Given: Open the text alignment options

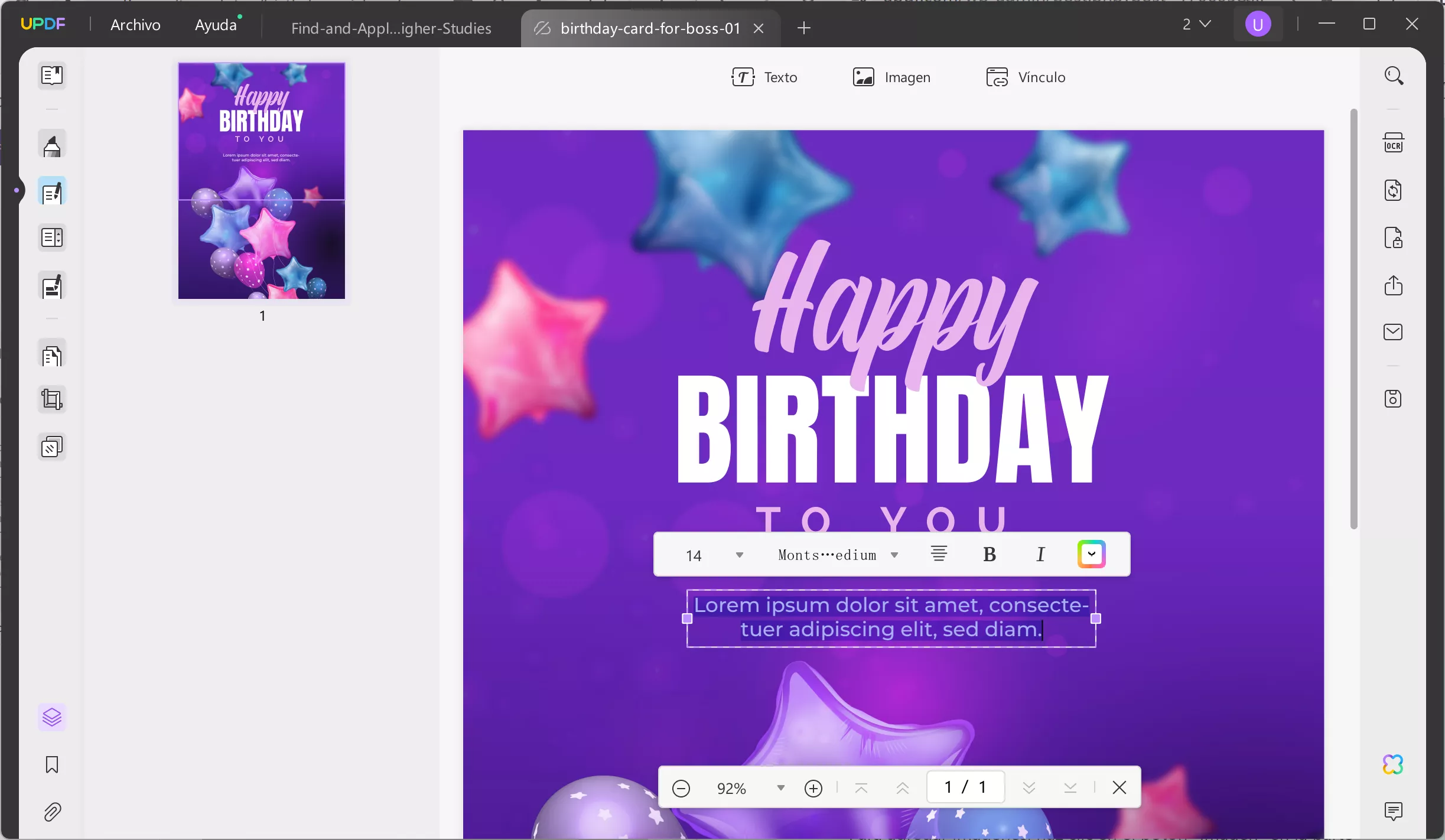Looking at the screenshot, I should [939, 554].
